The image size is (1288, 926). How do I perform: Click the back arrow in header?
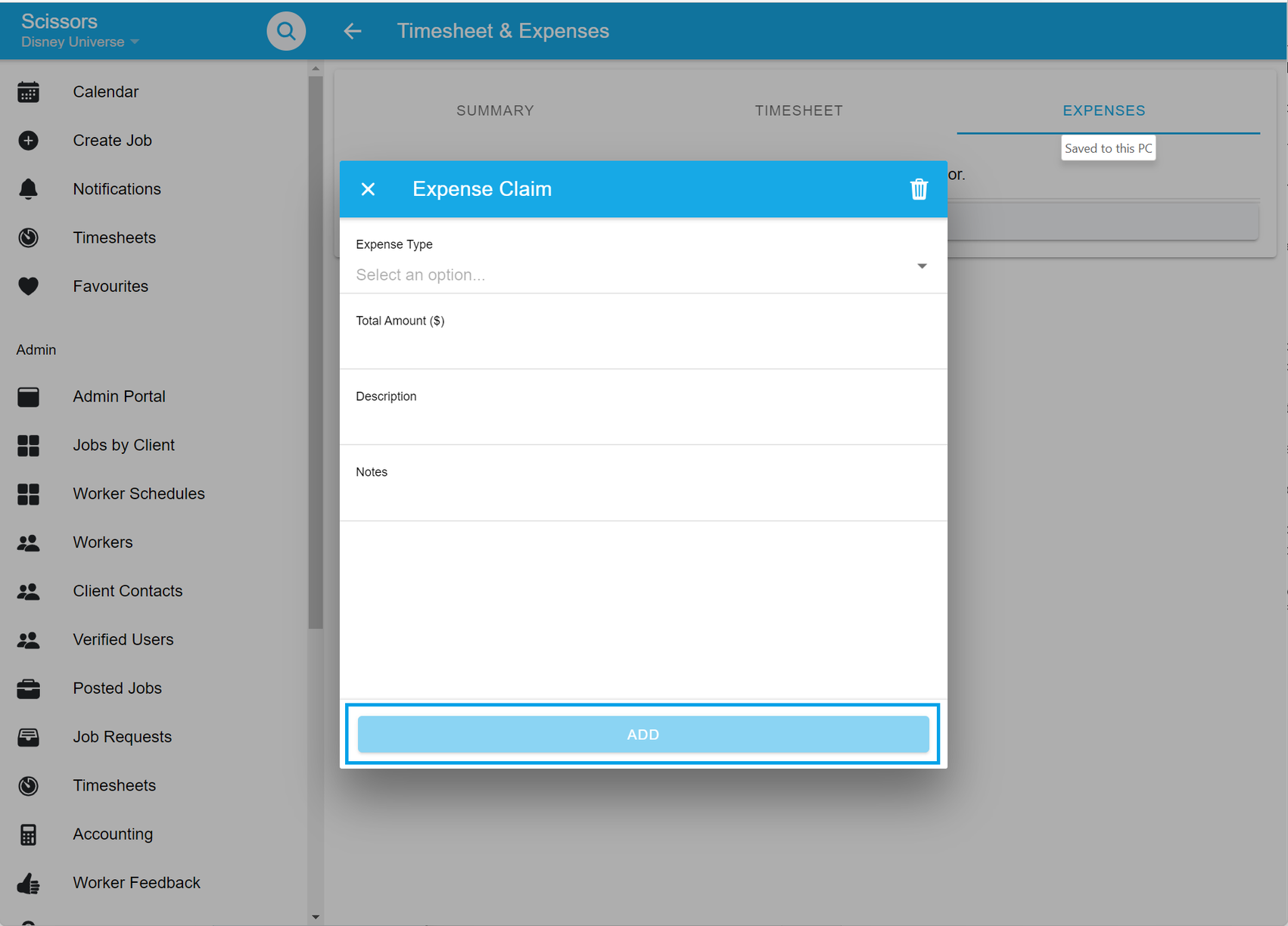353,31
